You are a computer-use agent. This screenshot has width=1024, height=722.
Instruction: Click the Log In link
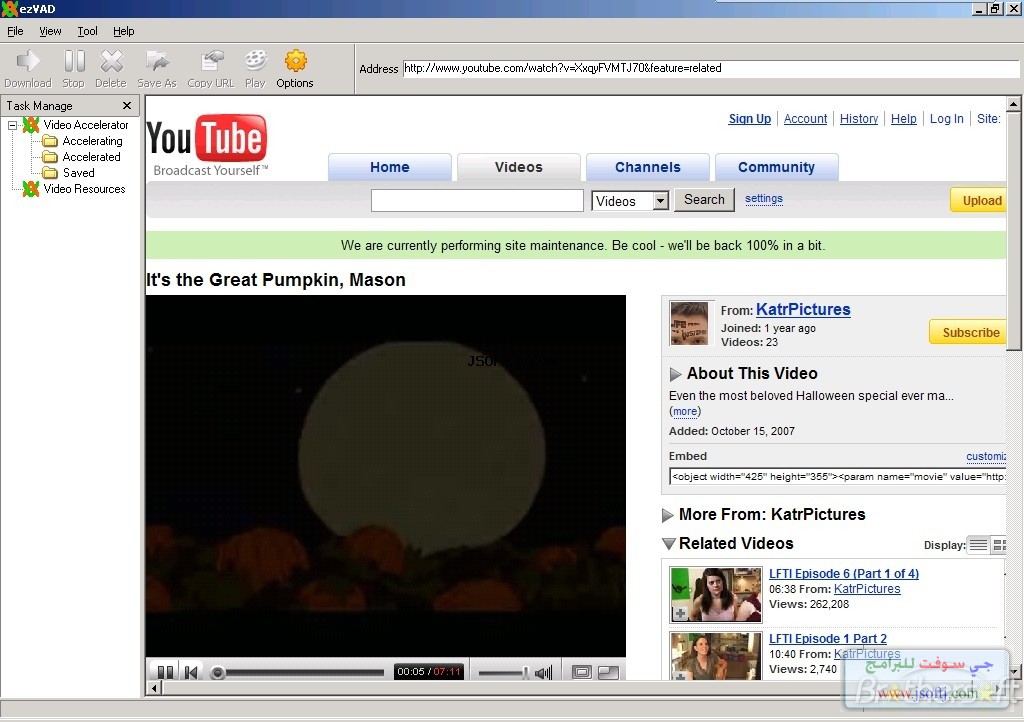pos(946,119)
